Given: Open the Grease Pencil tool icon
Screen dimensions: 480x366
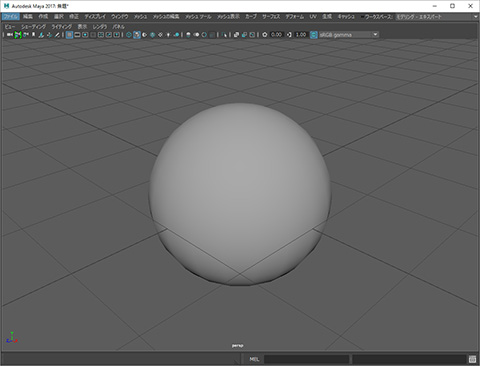Looking at the screenshot, I should pyautogui.click(x=57, y=35).
